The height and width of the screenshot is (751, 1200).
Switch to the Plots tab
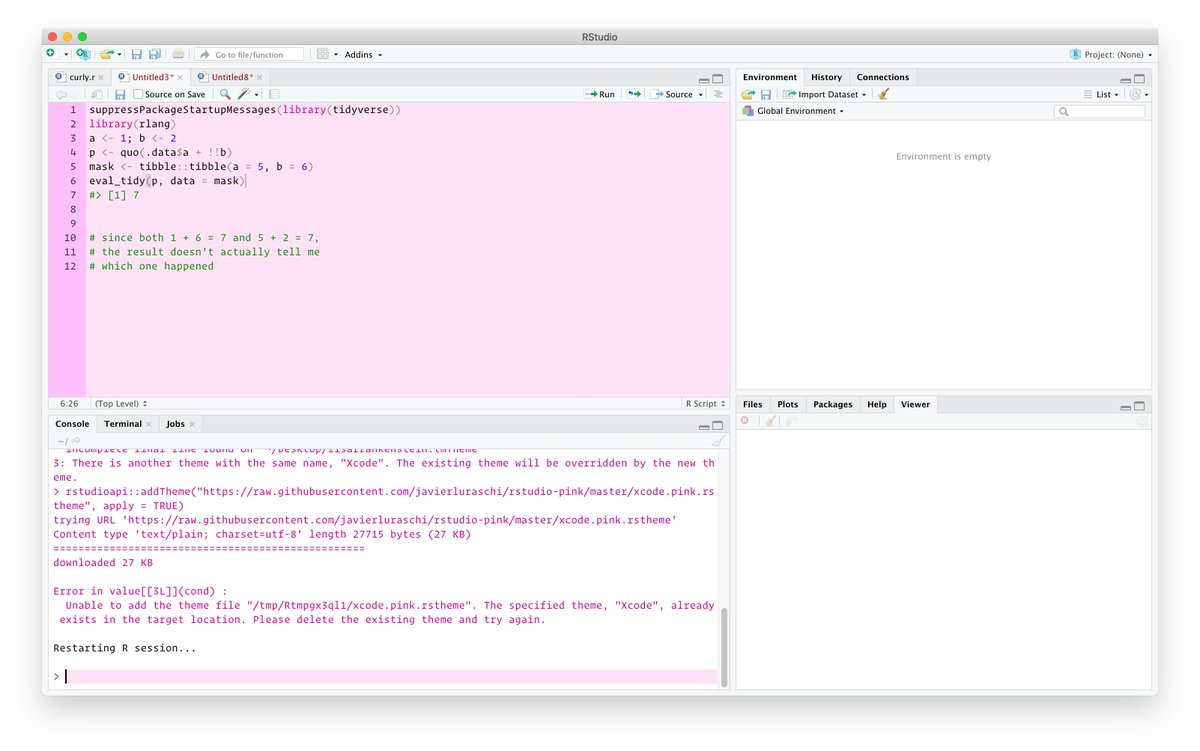788,404
